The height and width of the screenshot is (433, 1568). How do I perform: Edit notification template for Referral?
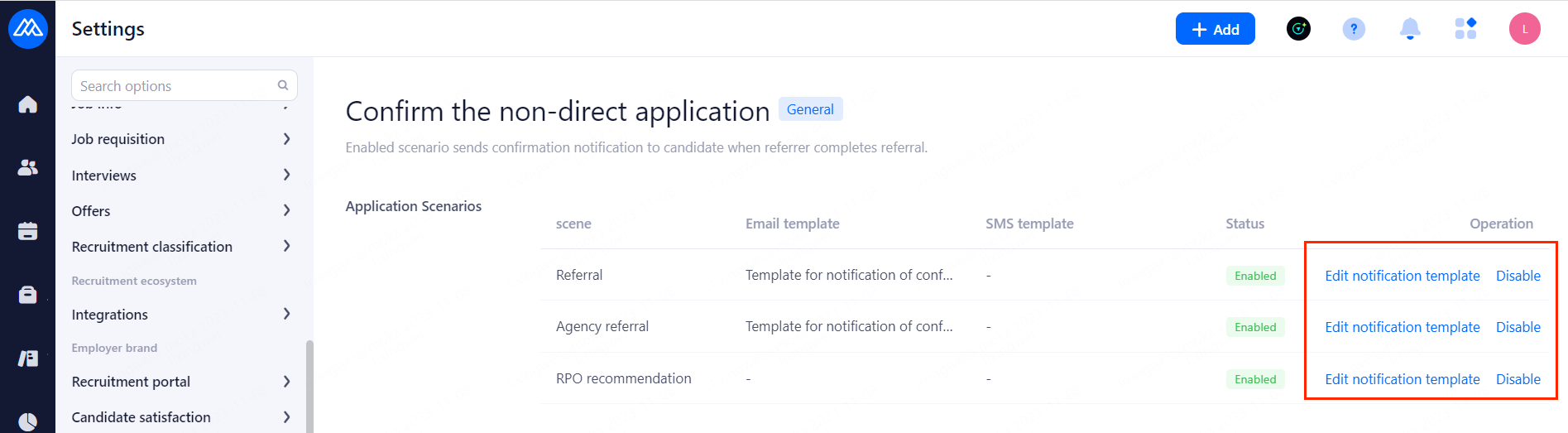(x=1402, y=276)
